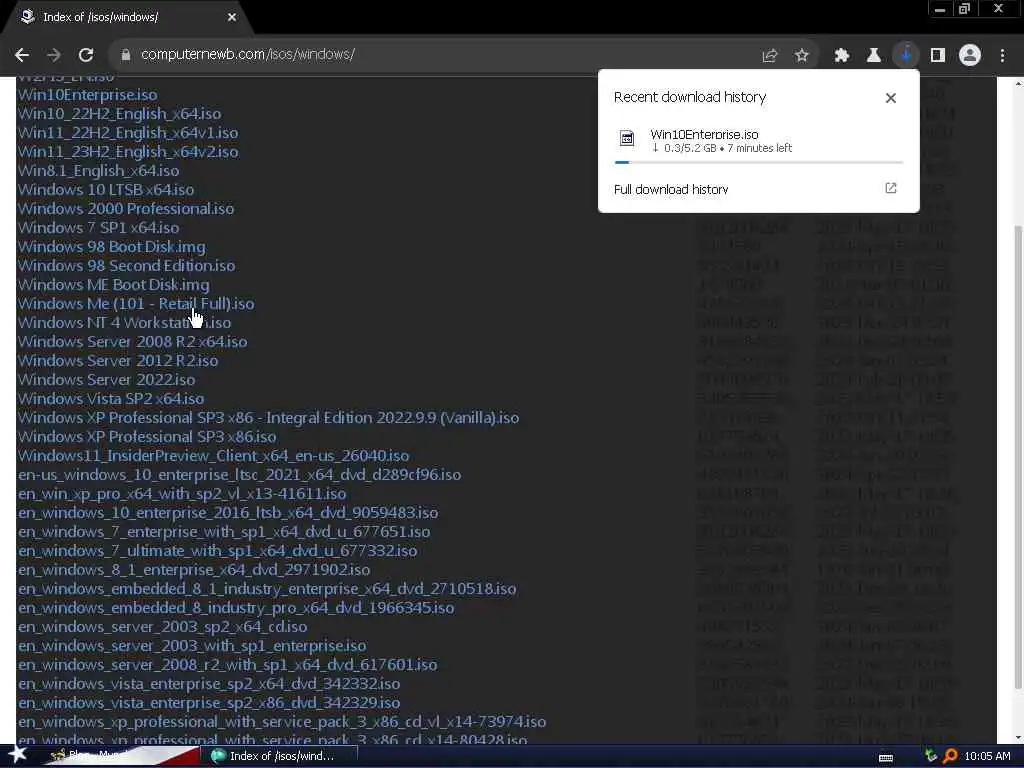Click the Win10Enterprise.iso download progress bar
The width and height of the screenshot is (1024, 768).
point(758,162)
